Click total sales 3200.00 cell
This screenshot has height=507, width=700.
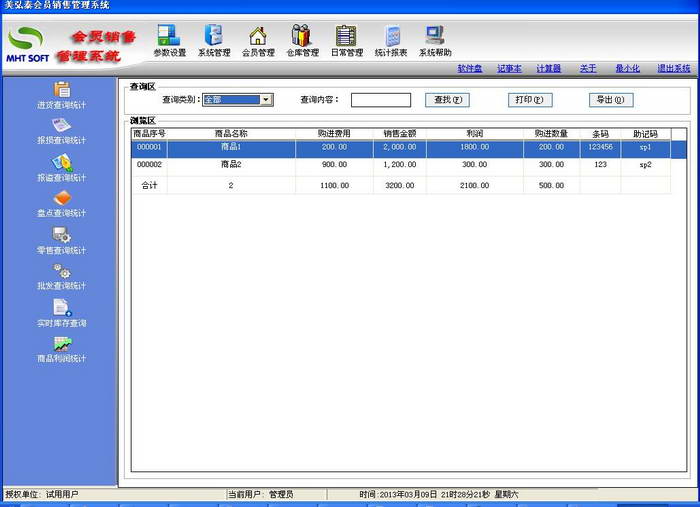click(x=400, y=185)
